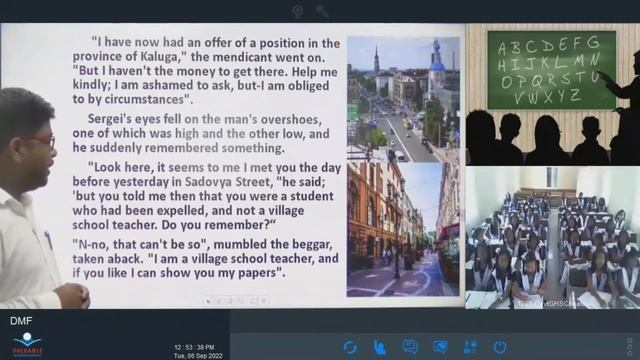640x360 pixels.
Task: Click the line 'But I haven't the money'
Action: pyautogui.click(x=205, y=71)
